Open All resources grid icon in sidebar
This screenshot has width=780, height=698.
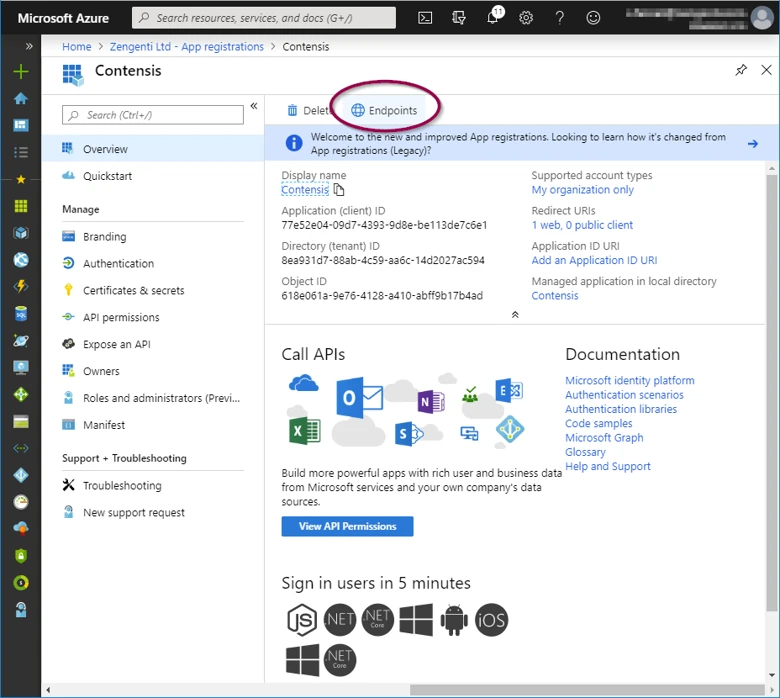pos(21,206)
